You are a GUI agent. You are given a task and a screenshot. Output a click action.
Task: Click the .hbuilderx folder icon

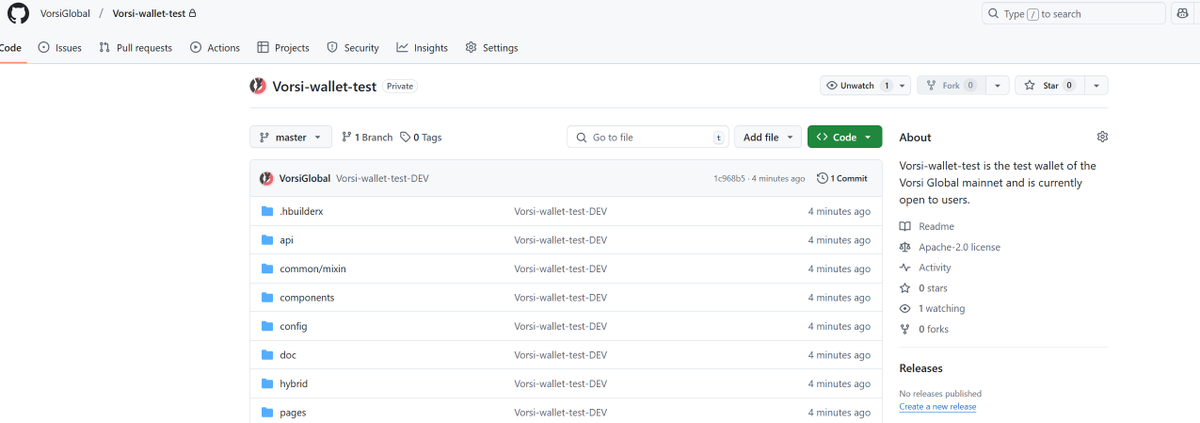(267, 212)
